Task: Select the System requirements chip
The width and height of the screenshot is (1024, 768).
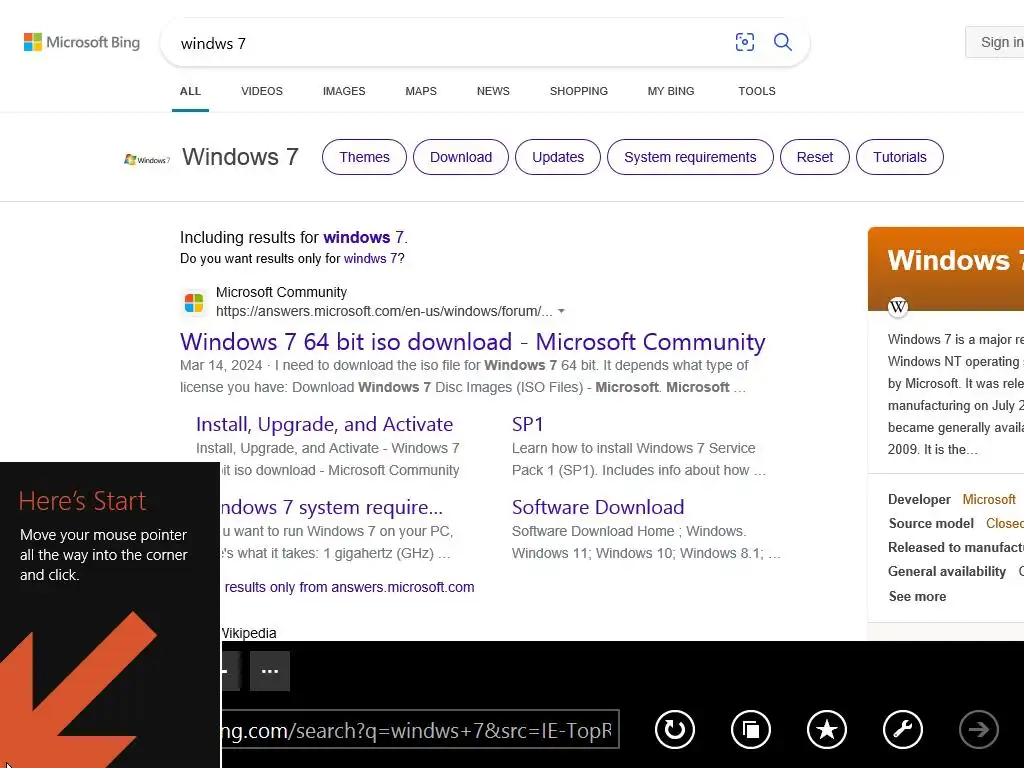Action: (690, 157)
